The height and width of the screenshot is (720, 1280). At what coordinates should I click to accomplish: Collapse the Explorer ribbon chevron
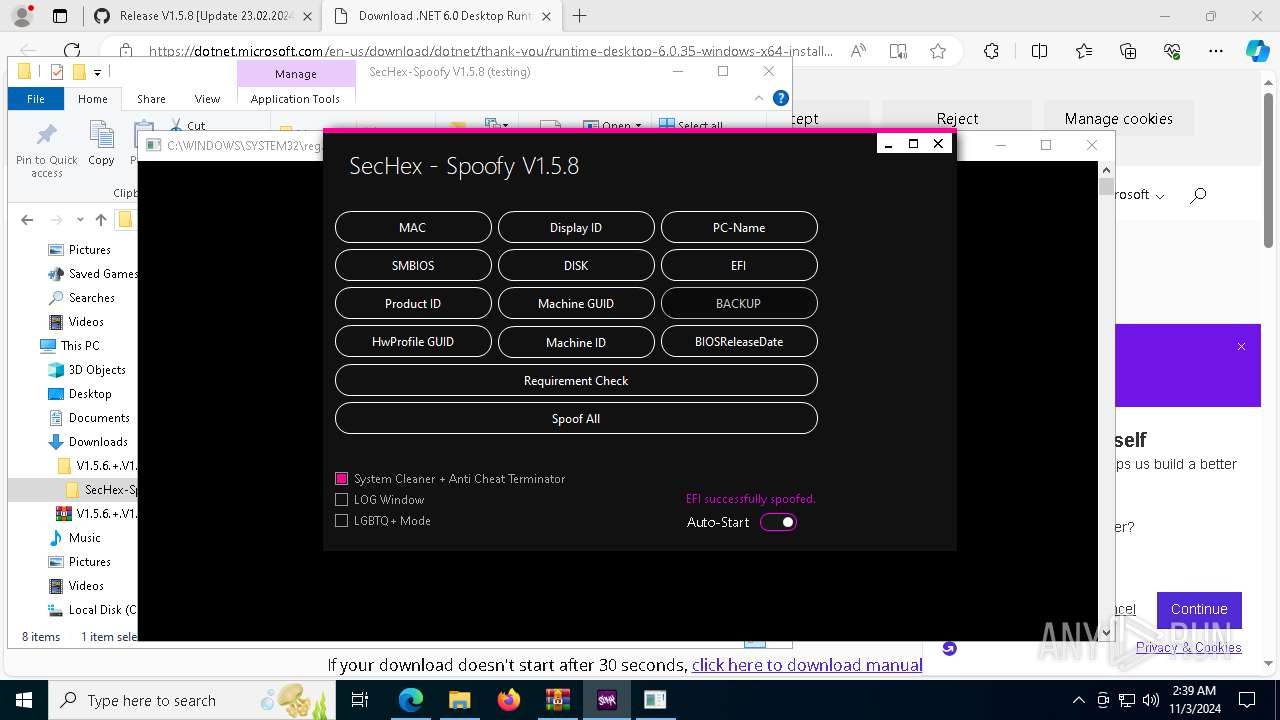pos(759,98)
